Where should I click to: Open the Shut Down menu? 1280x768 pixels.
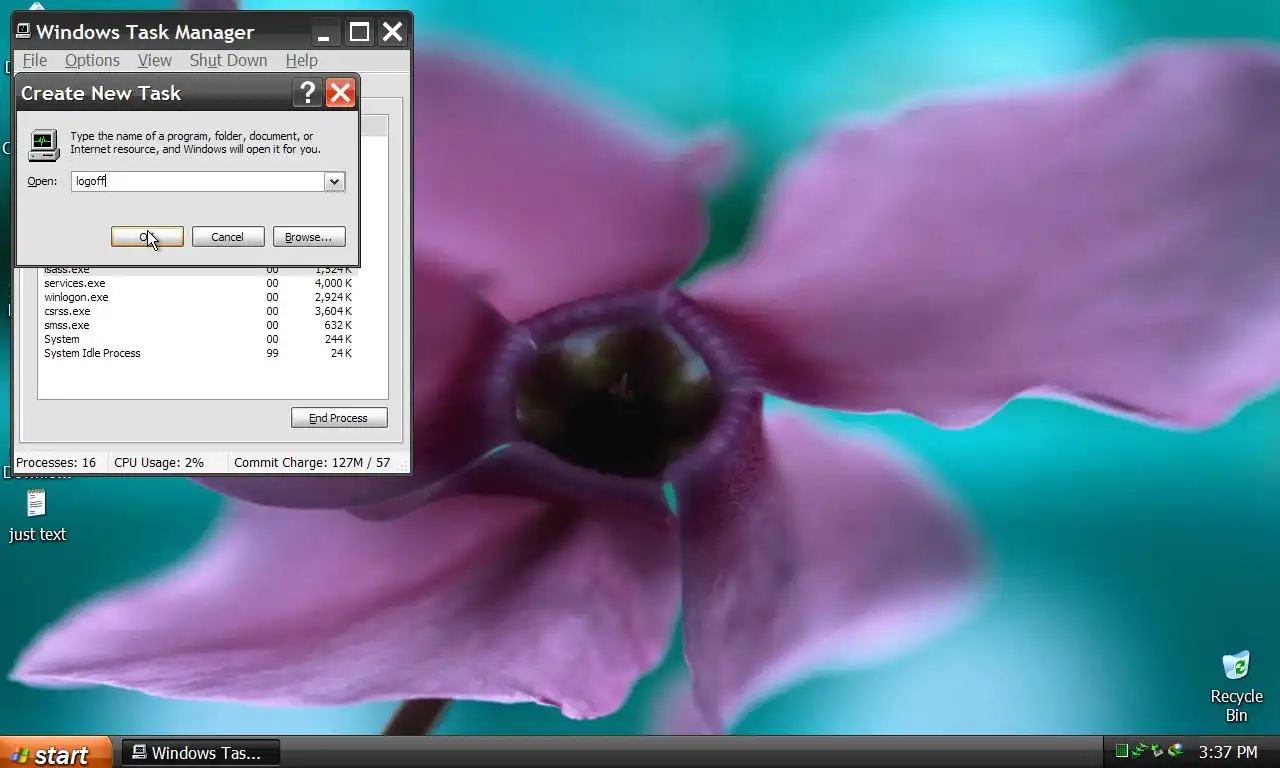click(228, 60)
